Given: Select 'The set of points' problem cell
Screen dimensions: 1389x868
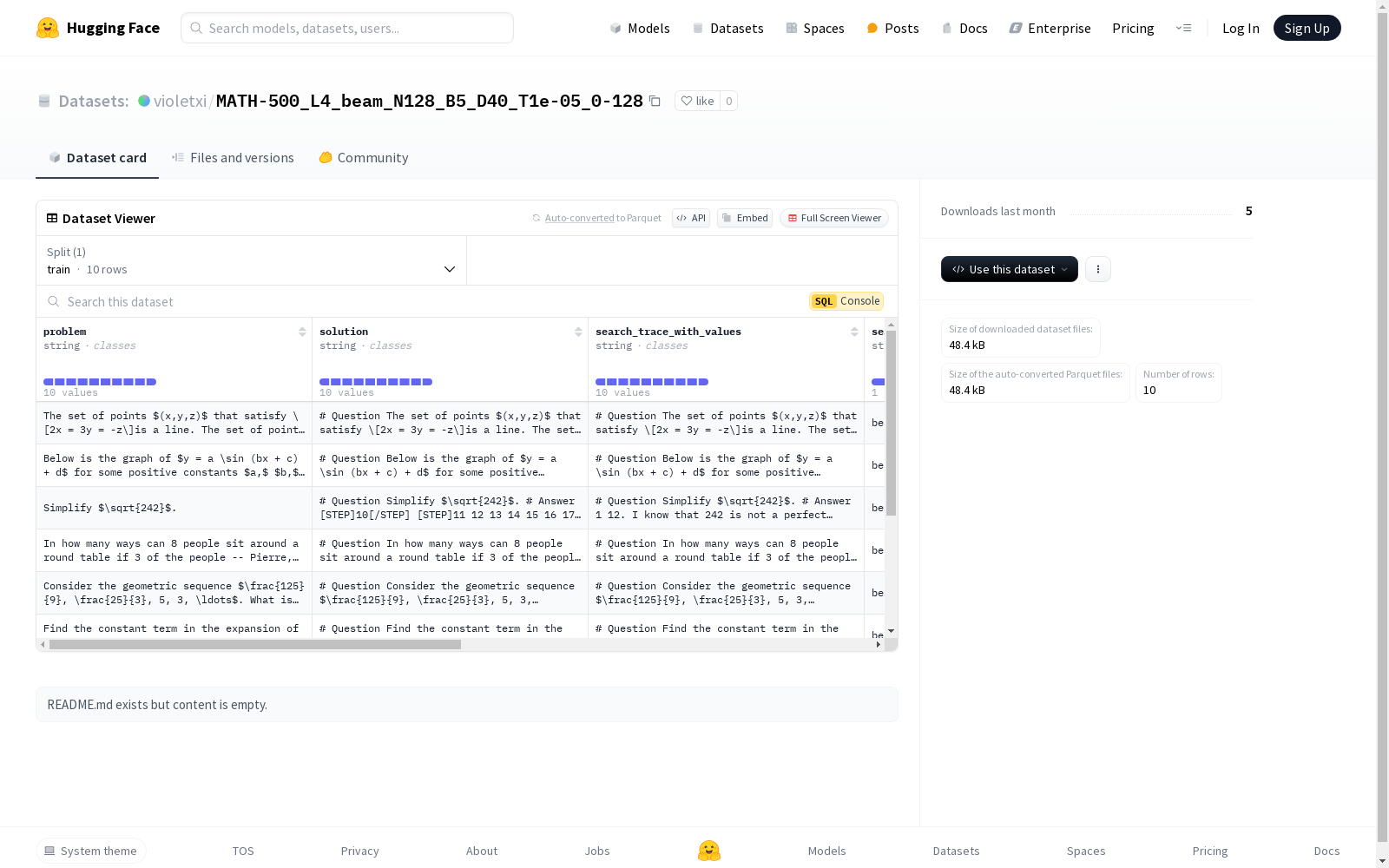Looking at the screenshot, I should coord(174,423).
